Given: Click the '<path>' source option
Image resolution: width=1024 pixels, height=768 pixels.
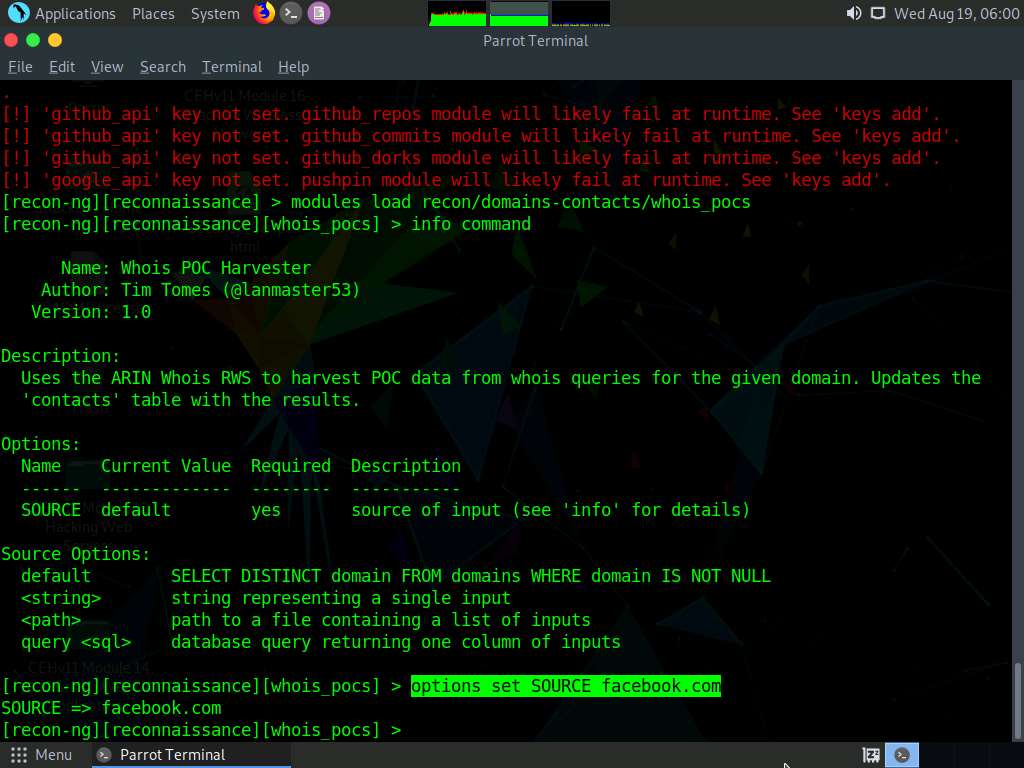Looking at the screenshot, I should 51,620.
